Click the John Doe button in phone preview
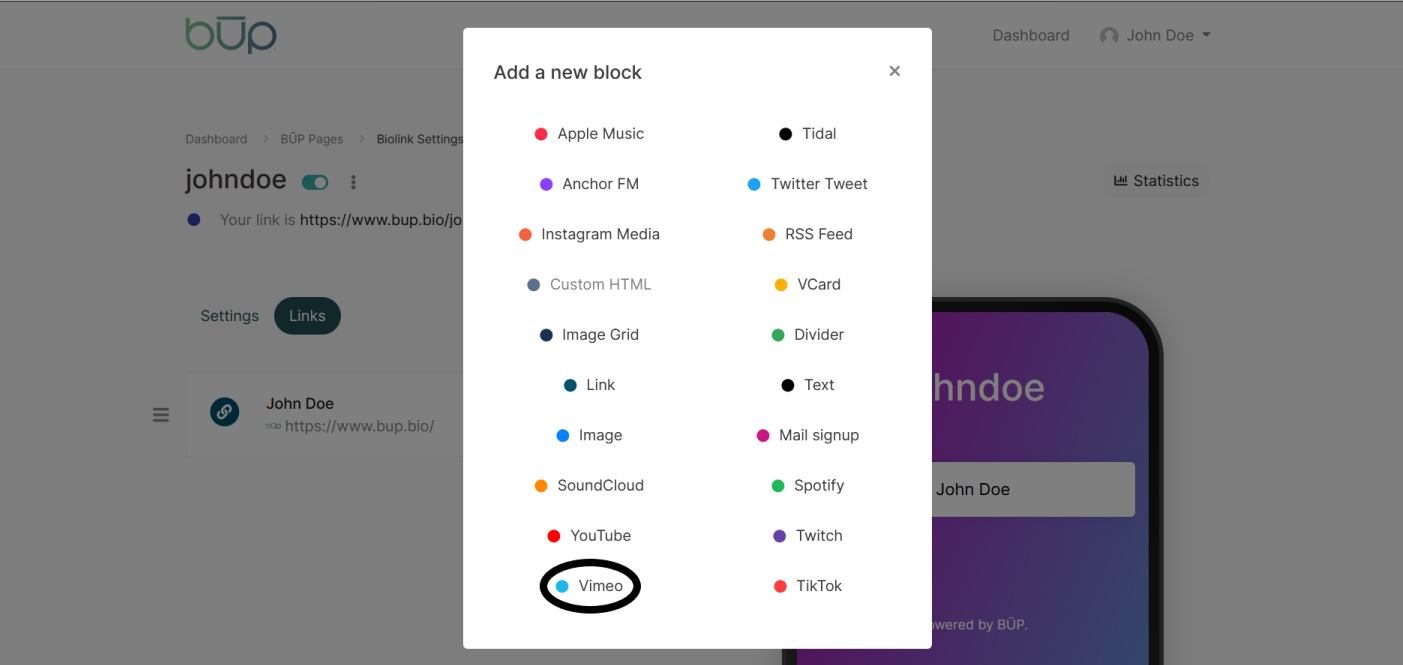The image size is (1403, 665). point(1033,489)
